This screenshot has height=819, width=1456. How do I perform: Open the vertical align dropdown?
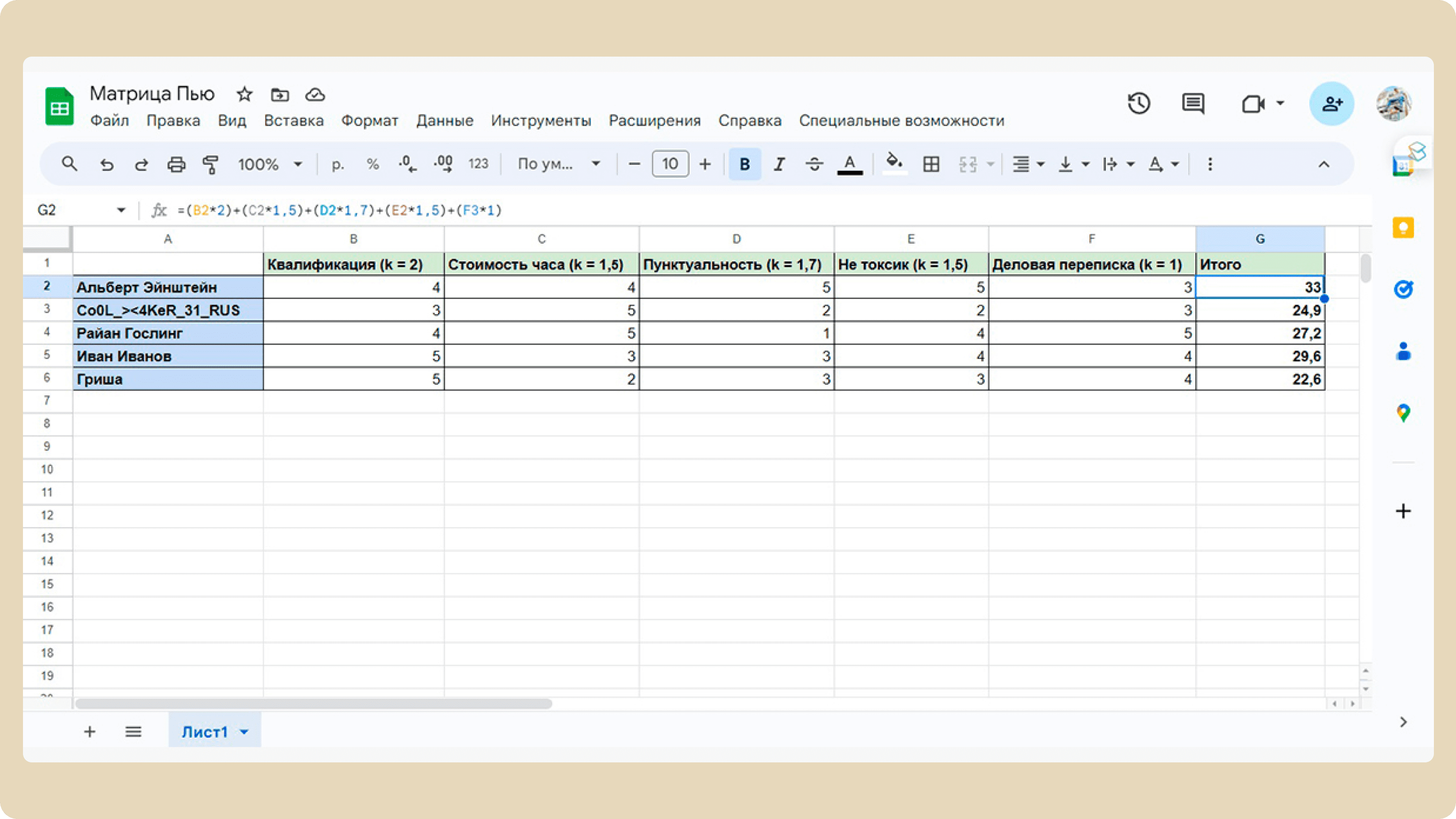pyautogui.click(x=1073, y=165)
